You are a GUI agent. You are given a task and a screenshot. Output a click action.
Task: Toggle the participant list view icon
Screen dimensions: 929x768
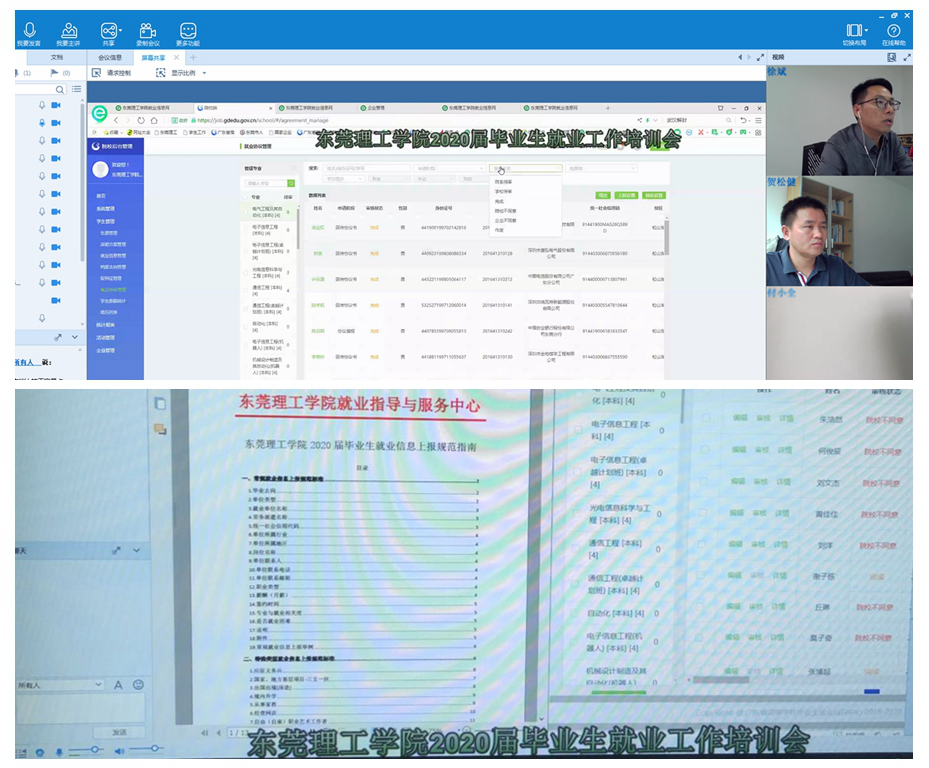76,89
